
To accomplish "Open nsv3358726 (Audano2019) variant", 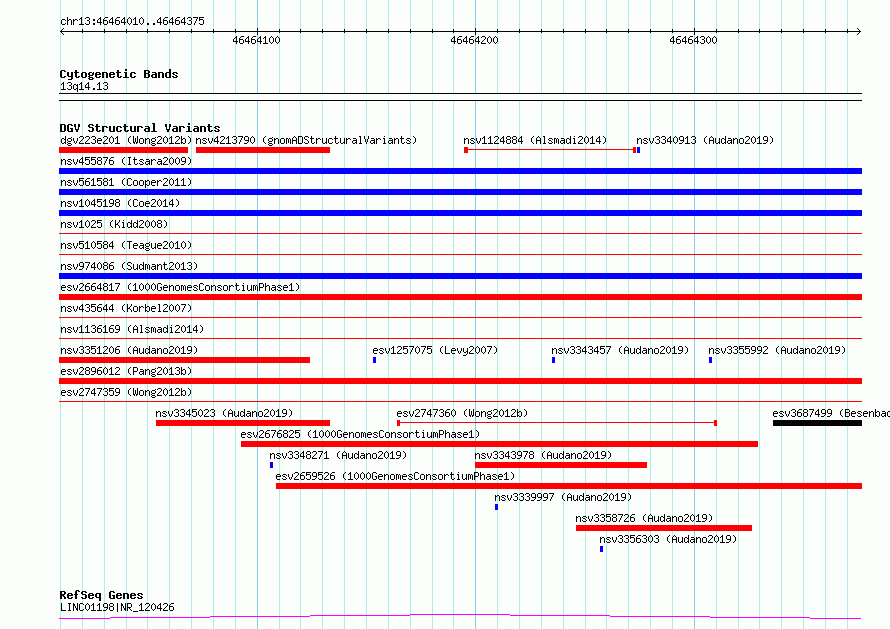I will pos(644,518).
